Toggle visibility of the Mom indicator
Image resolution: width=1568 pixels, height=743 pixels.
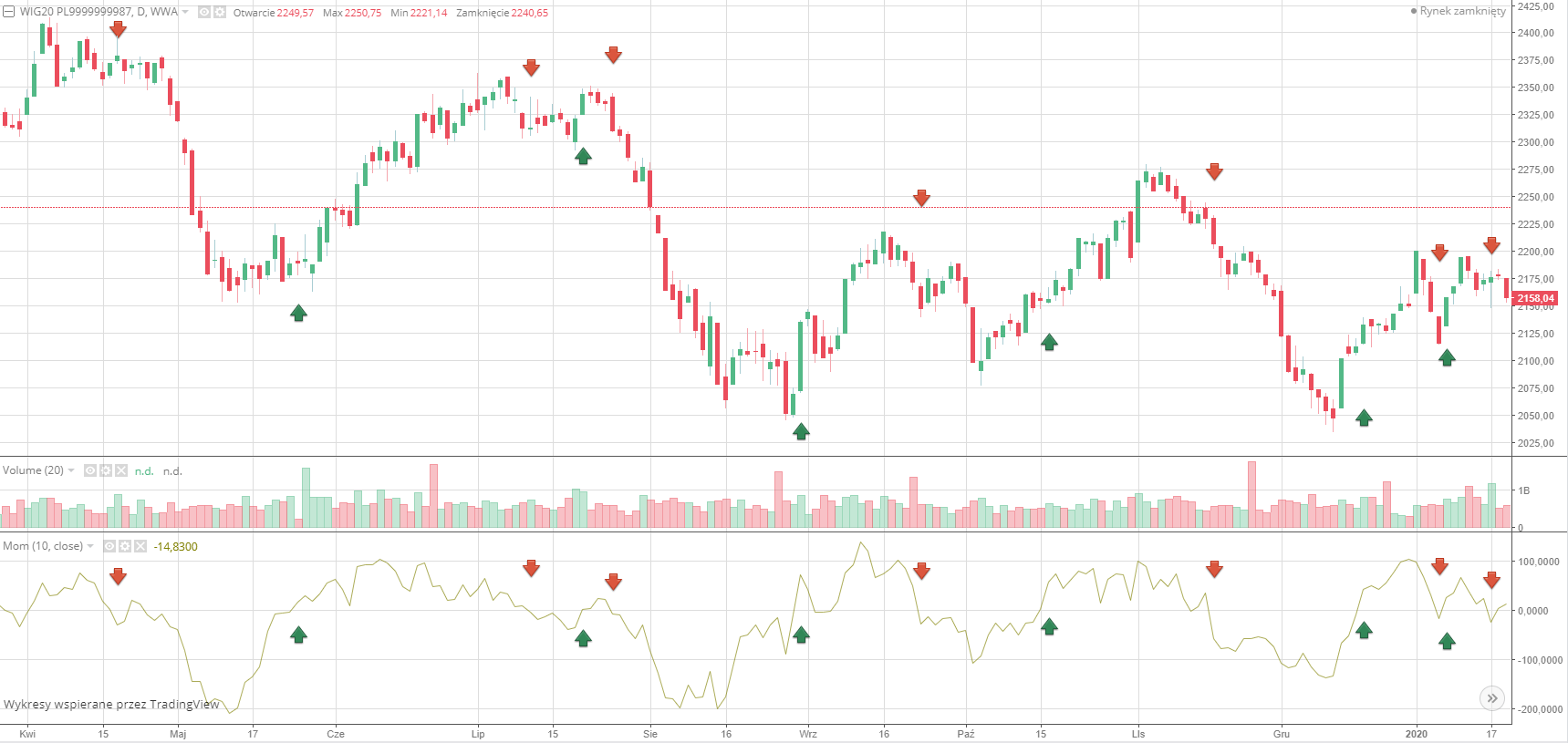tap(109, 547)
